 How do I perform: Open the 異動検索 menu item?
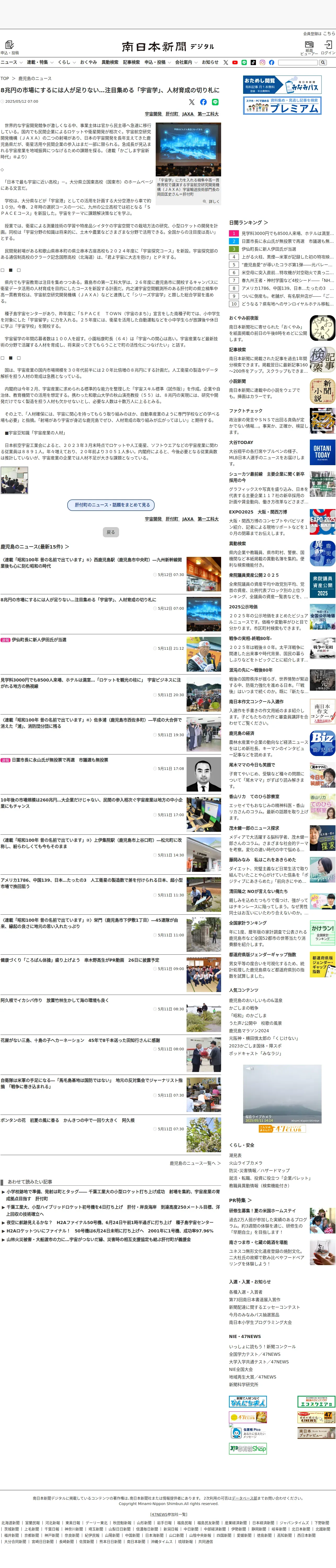(110, 62)
